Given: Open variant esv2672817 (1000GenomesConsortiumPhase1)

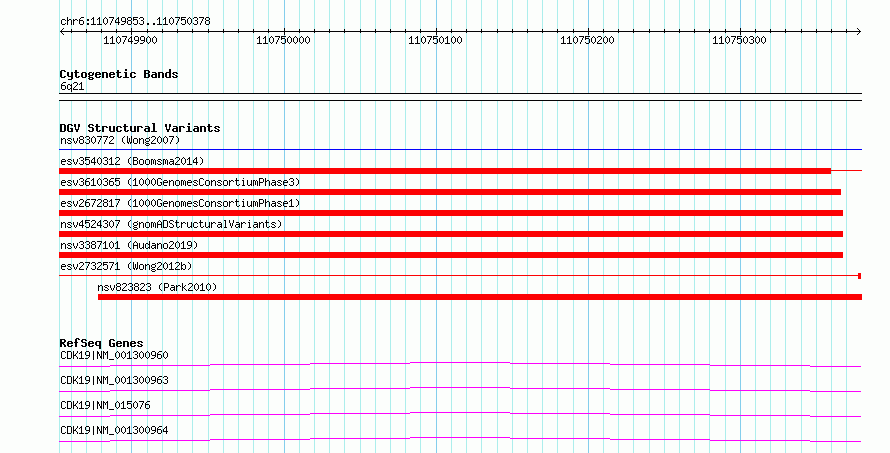Looking at the screenshot, I should click(180, 203).
